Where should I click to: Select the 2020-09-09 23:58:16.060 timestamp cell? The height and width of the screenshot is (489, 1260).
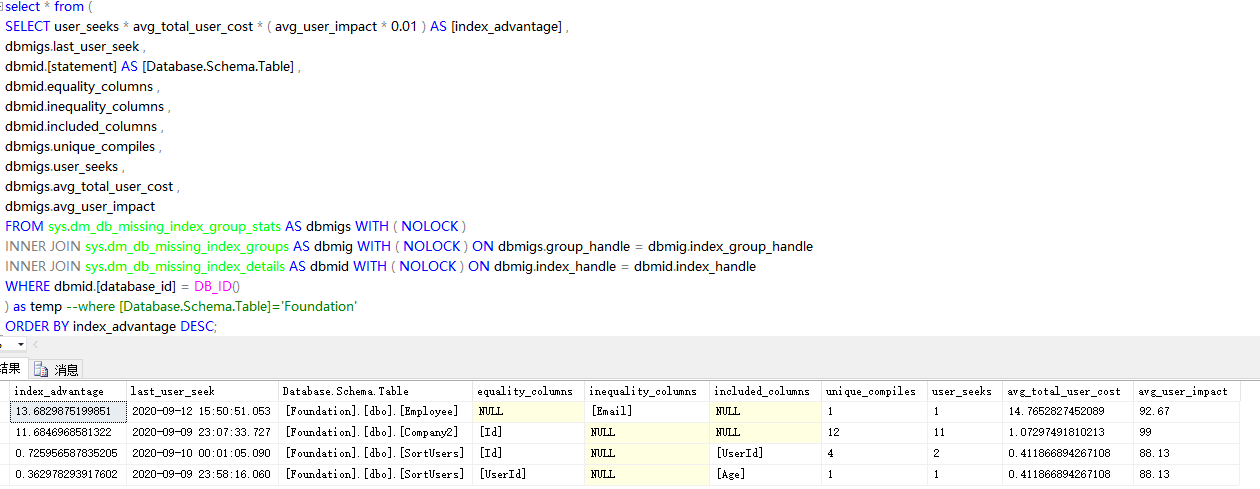point(202,474)
